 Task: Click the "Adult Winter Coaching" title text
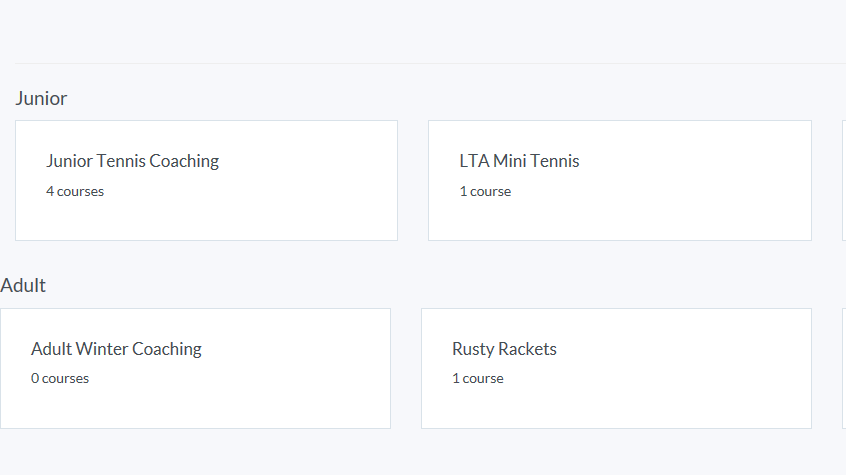(116, 349)
